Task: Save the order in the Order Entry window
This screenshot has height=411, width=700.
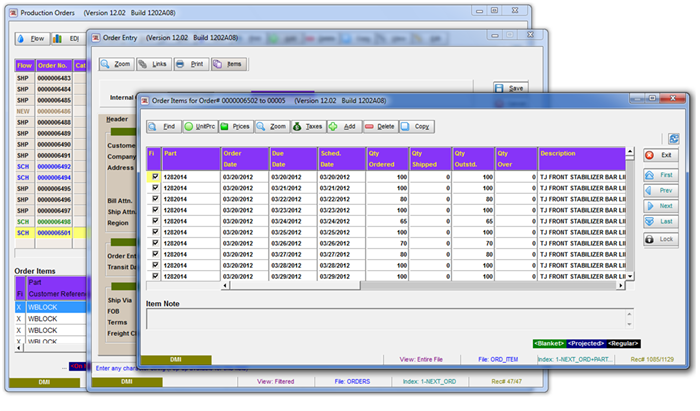Action: click(511, 88)
